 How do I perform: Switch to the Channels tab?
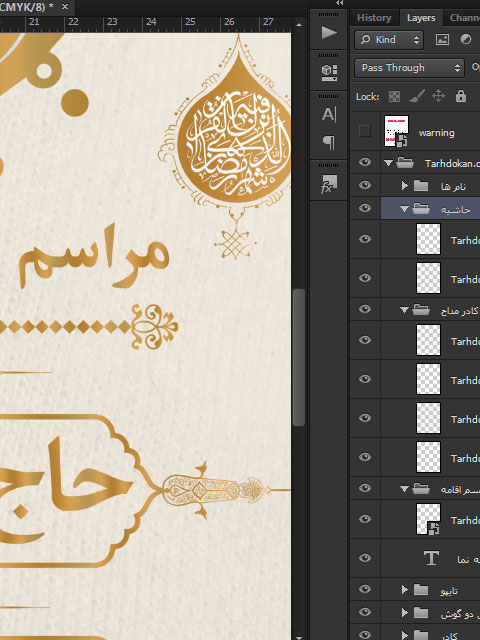coord(464,18)
